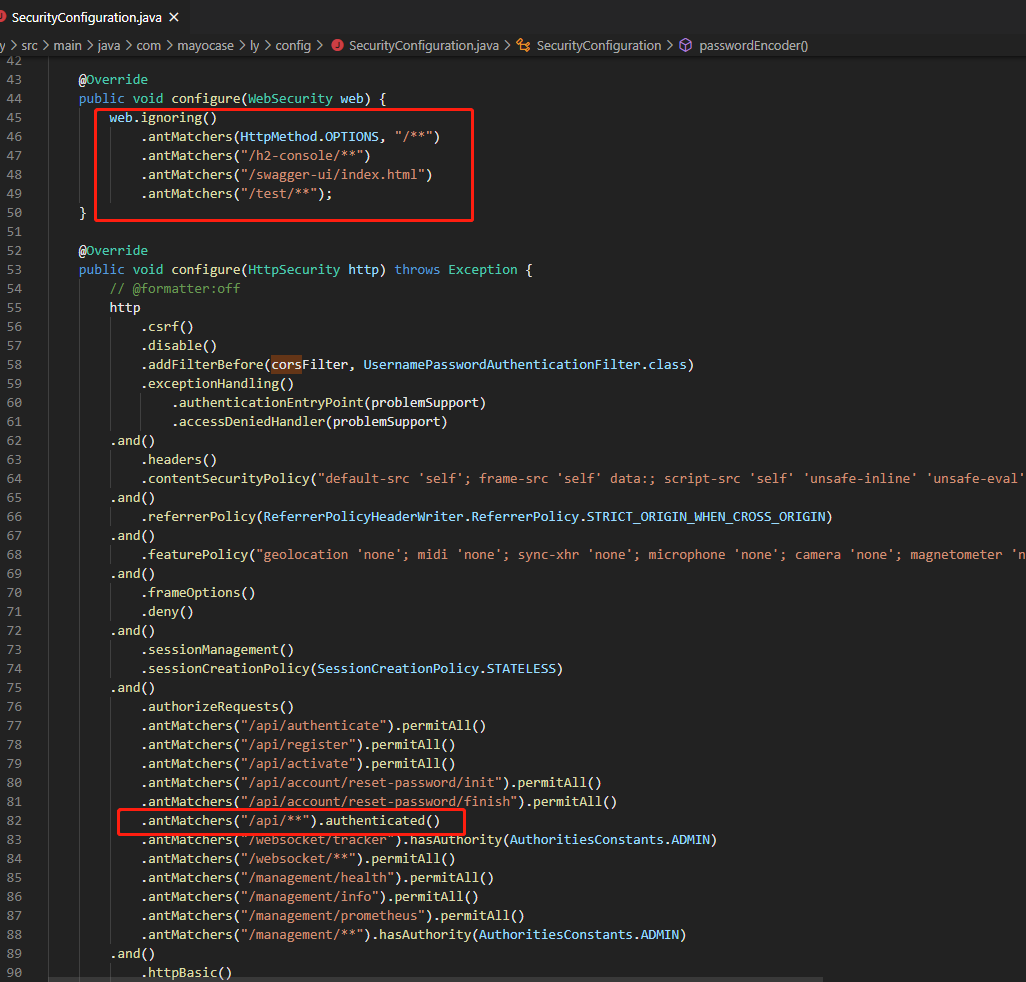The height and width of the screenshot is (982, 1026).
Task: Open the 'main' breadcrumb folder
Action: [67, 46]
